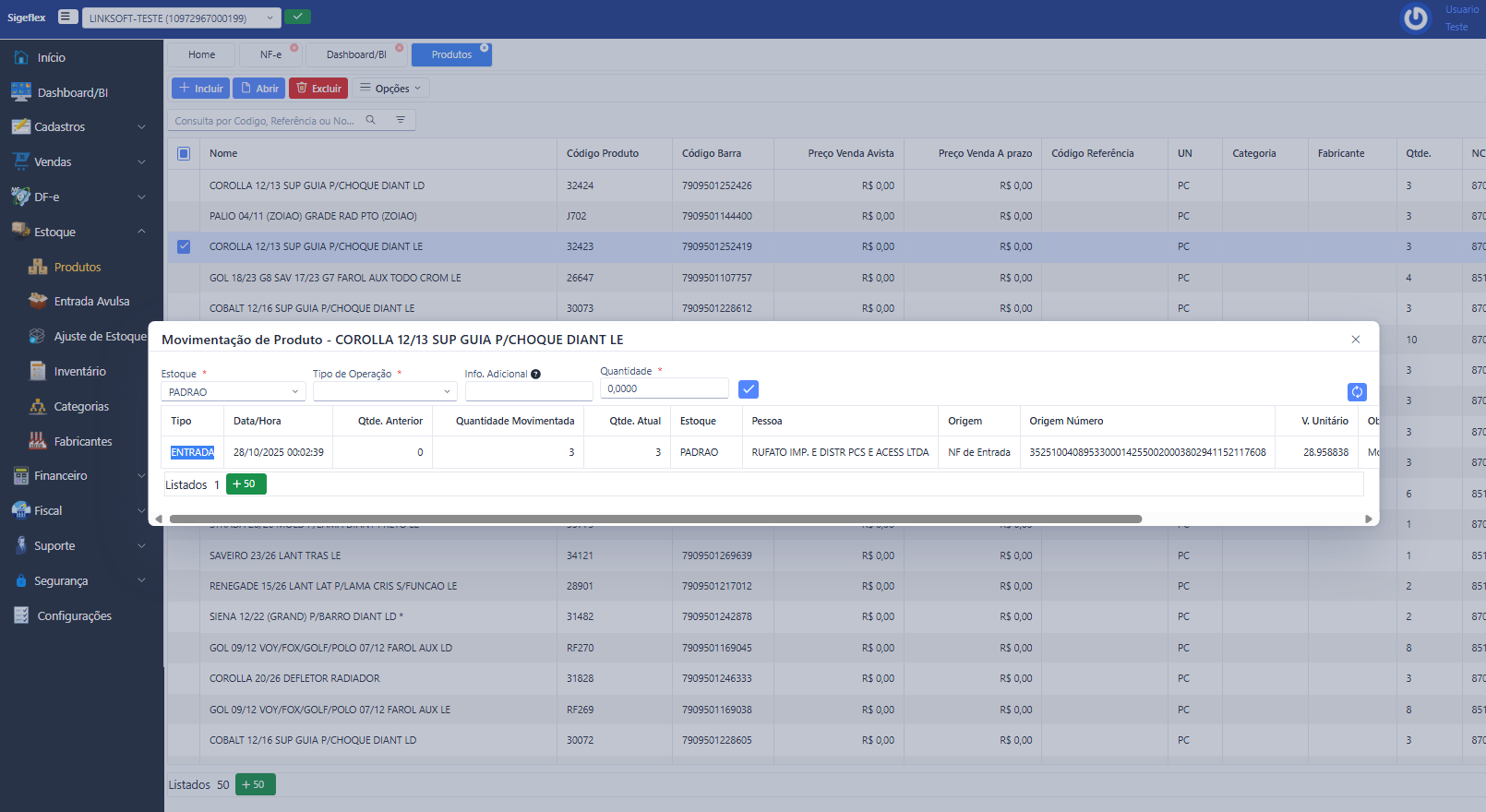Image resolution: width=1486 pixels, height=812 pixels.
Task: Click the Quantidade input field
Action: point(664,389)
